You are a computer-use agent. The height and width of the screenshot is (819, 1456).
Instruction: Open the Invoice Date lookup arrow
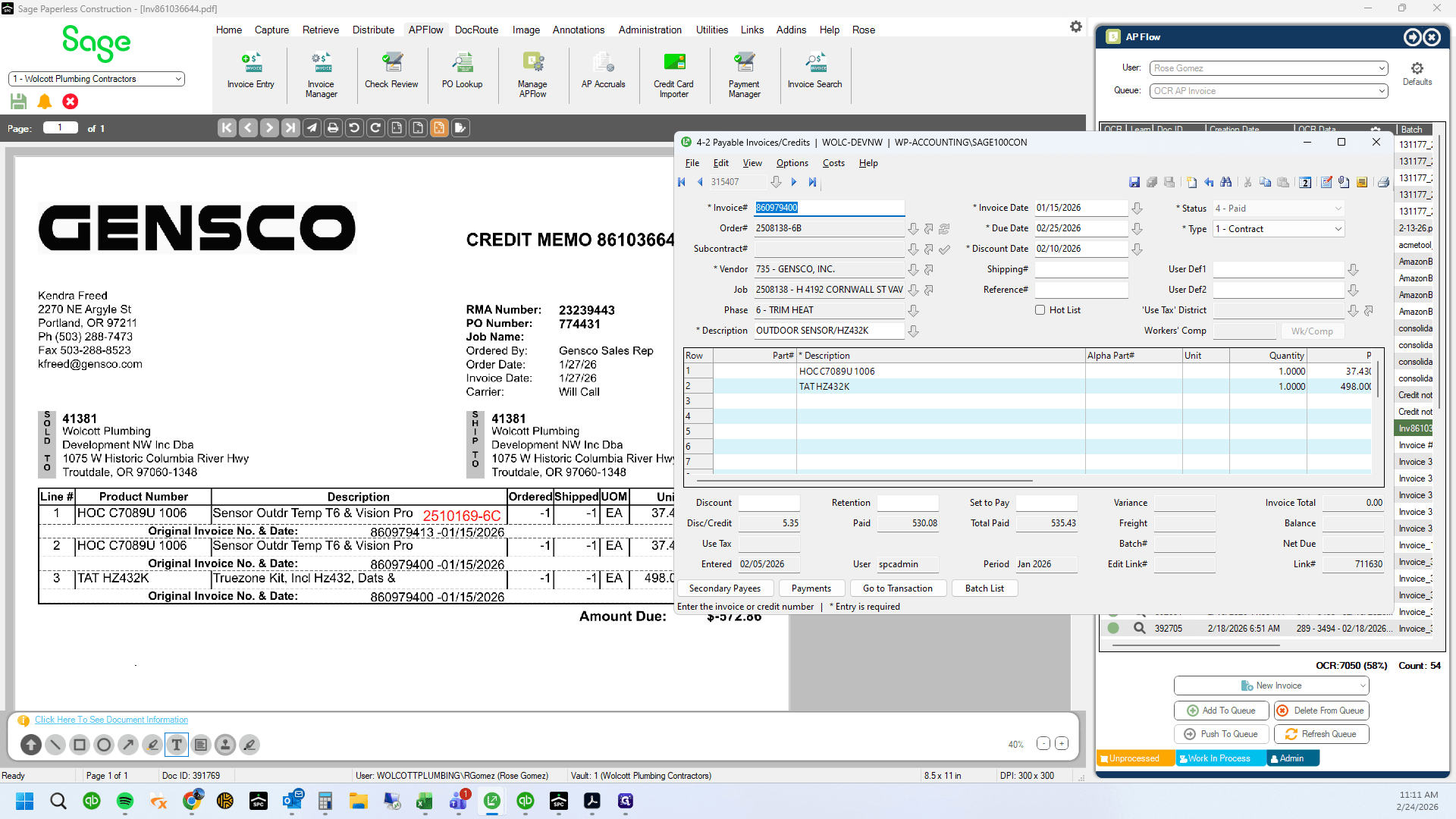click(x=1137, y=208)
